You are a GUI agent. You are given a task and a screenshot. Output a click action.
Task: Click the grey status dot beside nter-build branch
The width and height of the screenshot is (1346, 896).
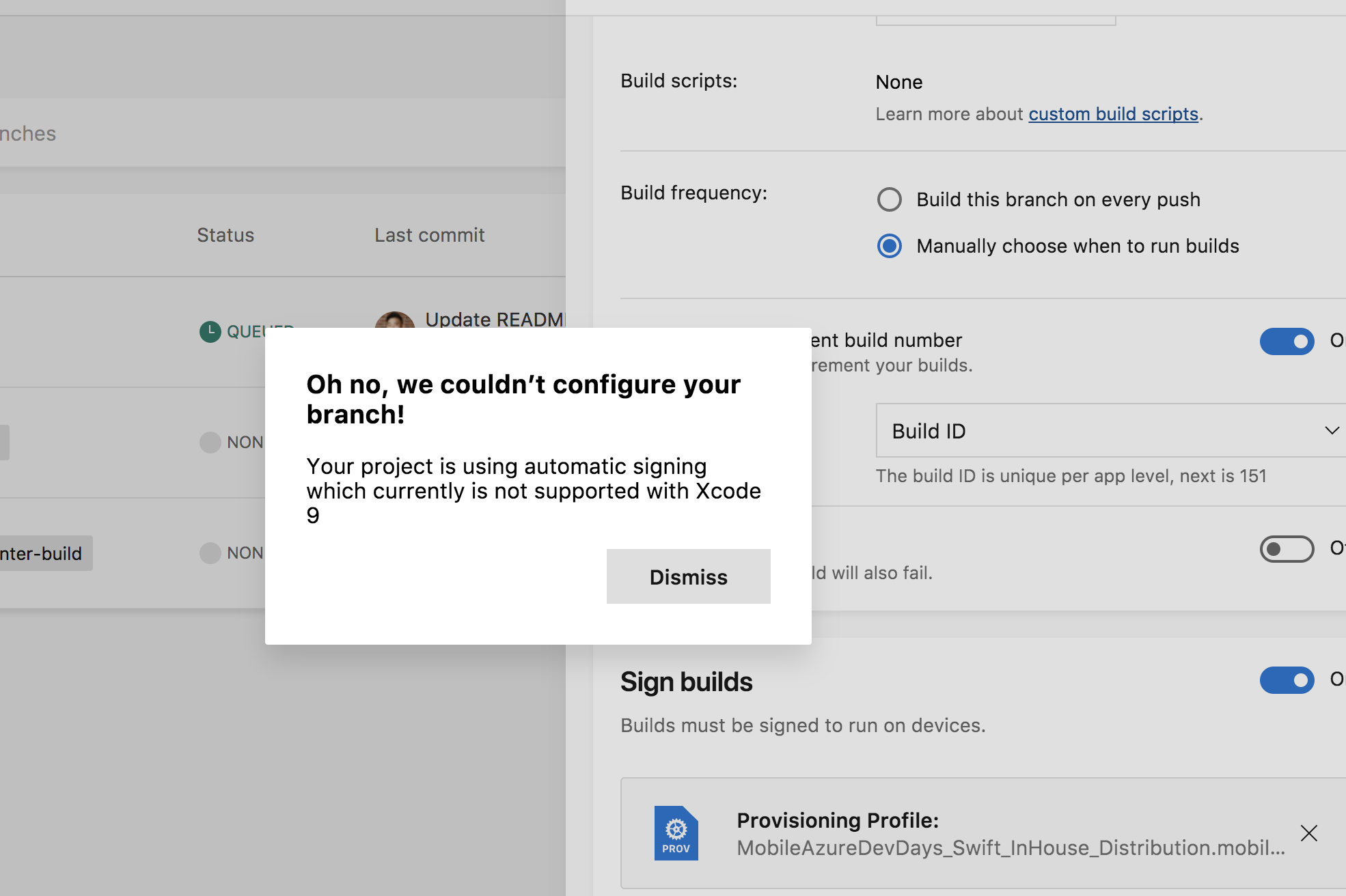(x=210, y=553)
